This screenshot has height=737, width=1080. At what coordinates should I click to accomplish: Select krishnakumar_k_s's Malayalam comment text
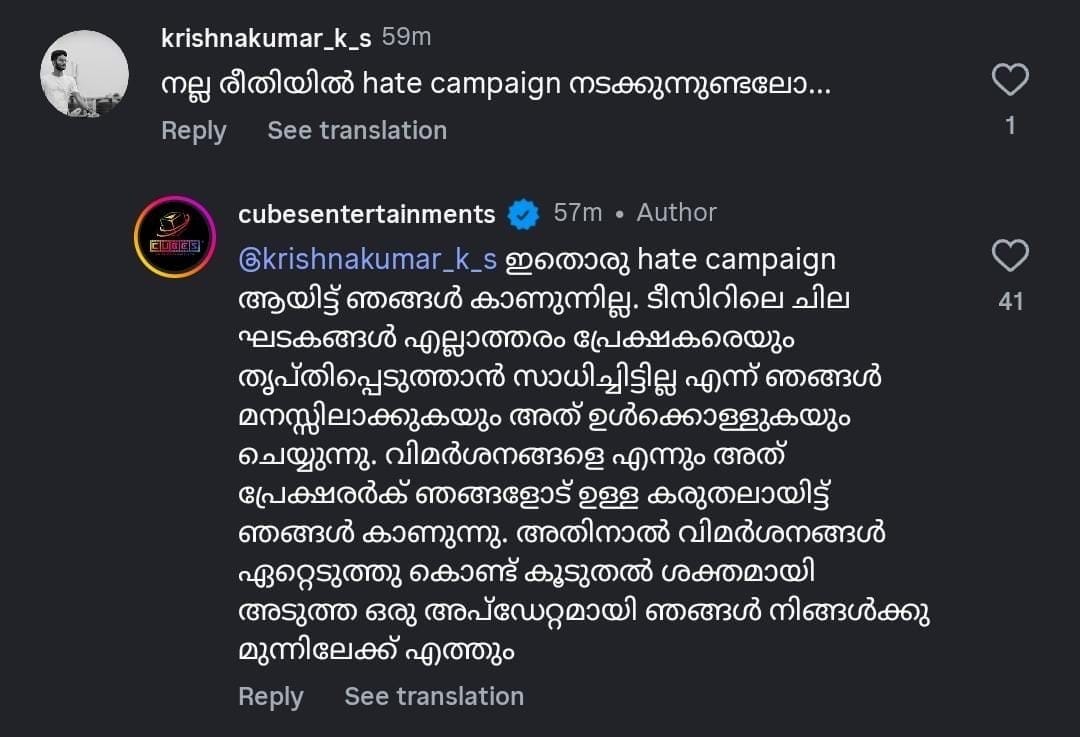[495, 85]
